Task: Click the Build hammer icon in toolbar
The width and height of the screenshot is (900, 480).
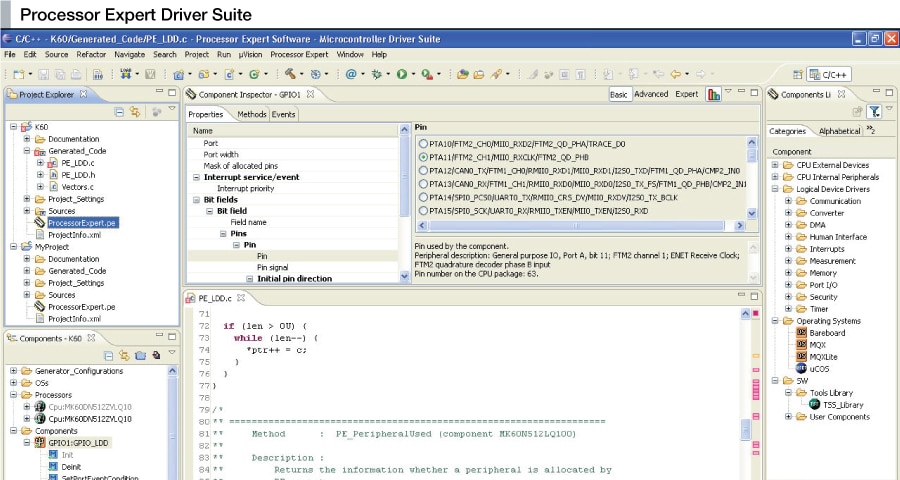Action: pyautogui.click(x=289, y=74)
